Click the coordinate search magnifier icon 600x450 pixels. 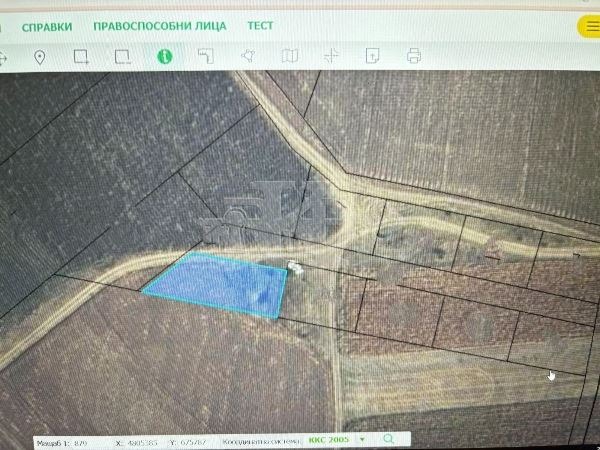click(x=388, y=439)
